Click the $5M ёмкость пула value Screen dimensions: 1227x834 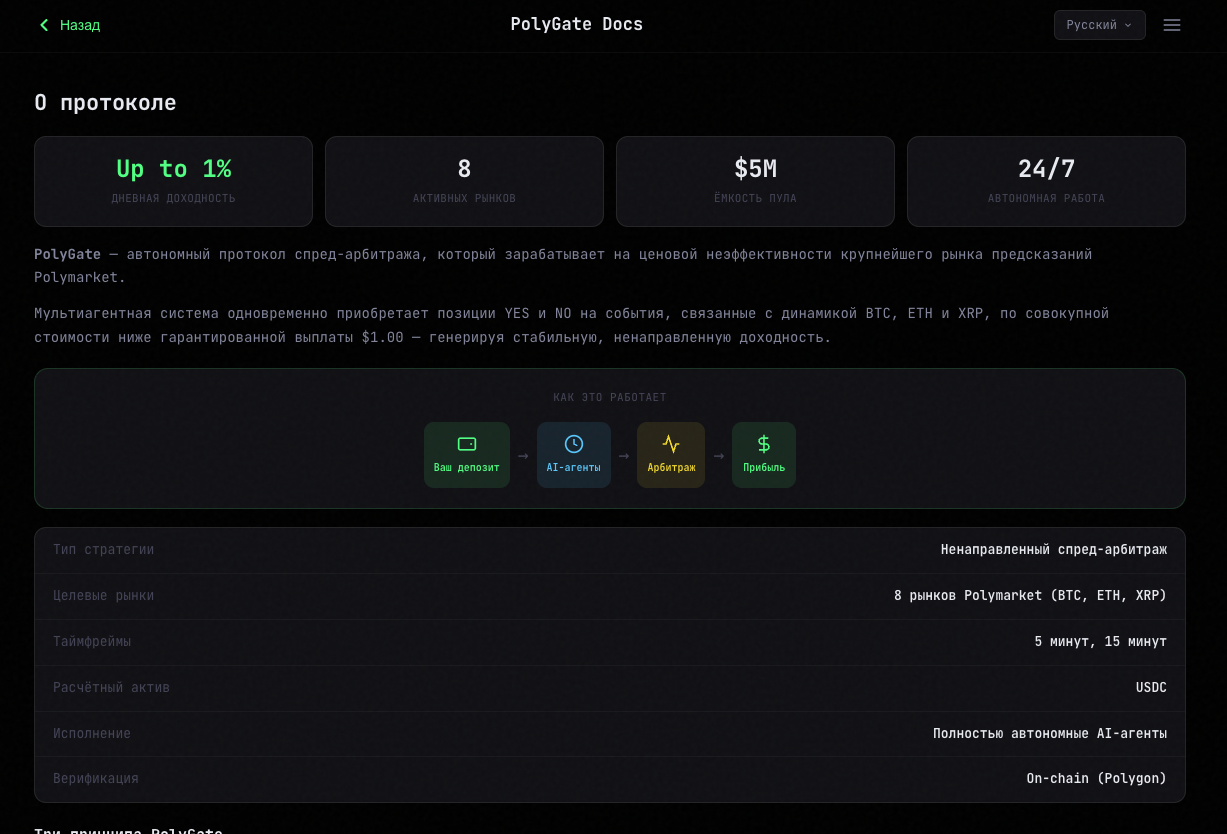(x=755, y=169)
